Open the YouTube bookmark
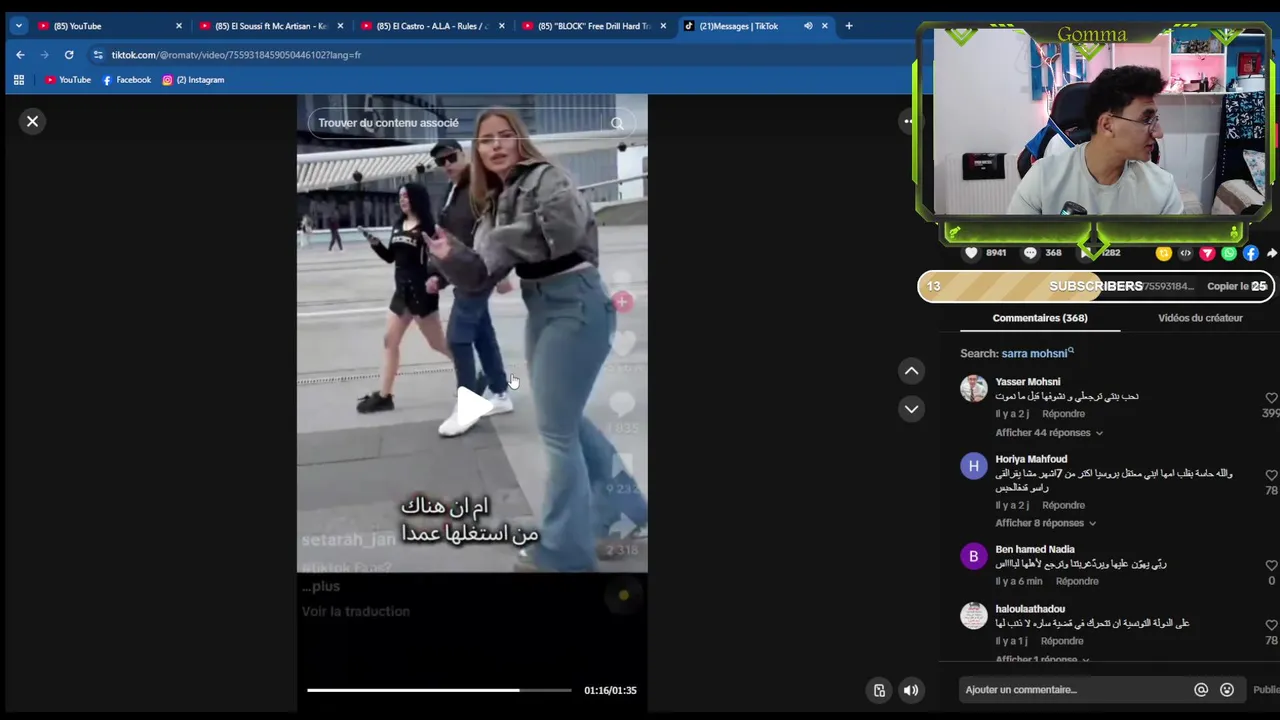Viewport: 1280px width, 720px height. coord(67,80)
